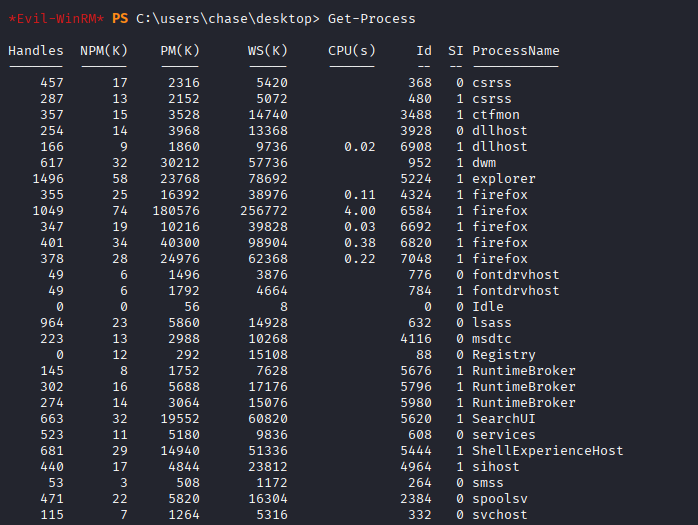The width and height of the screenshot is (698, 525).
Task: Click the working set value 60820
Action: coord(268,419)
